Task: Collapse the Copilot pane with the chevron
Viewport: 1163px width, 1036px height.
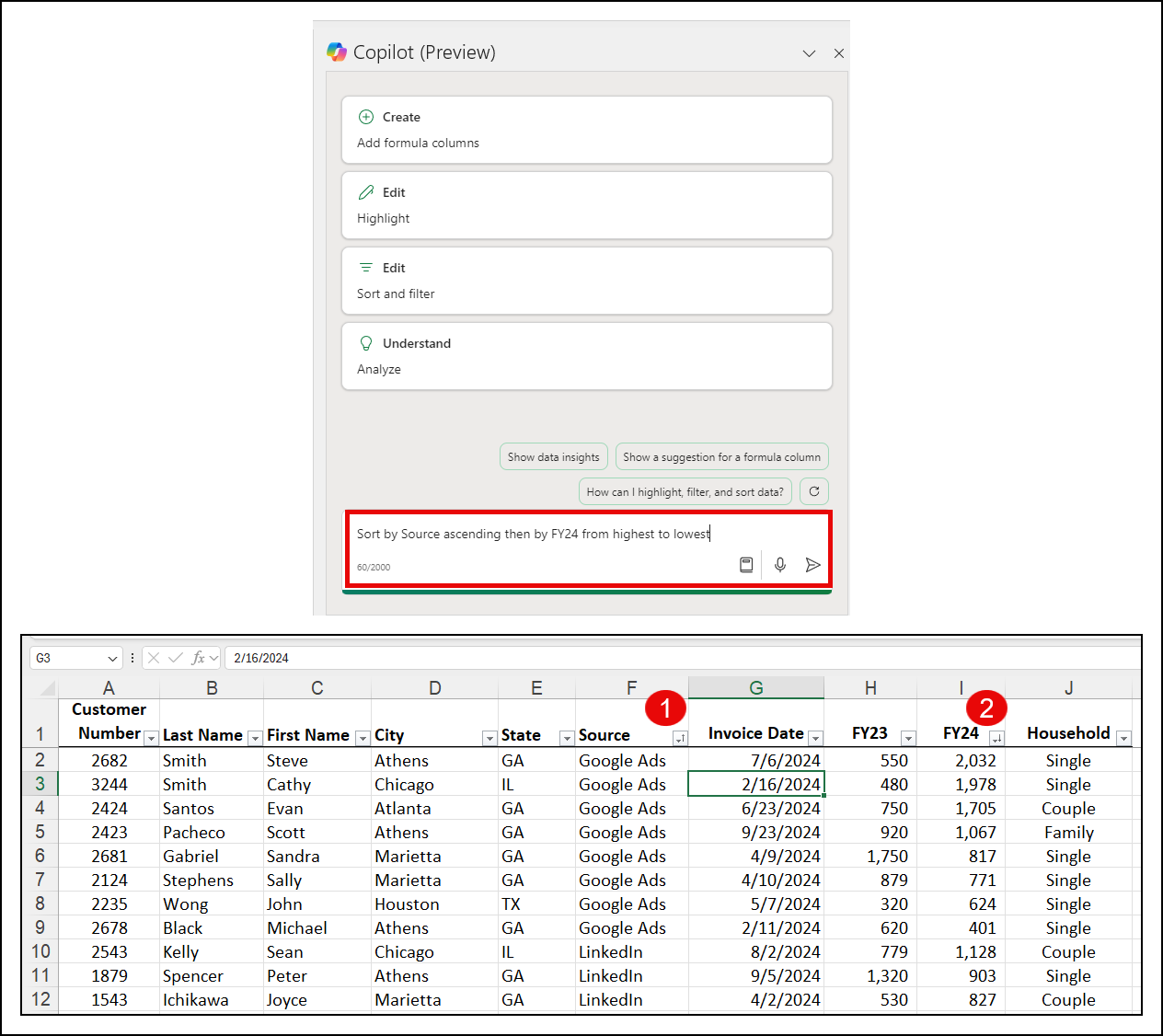Action: 809,53
